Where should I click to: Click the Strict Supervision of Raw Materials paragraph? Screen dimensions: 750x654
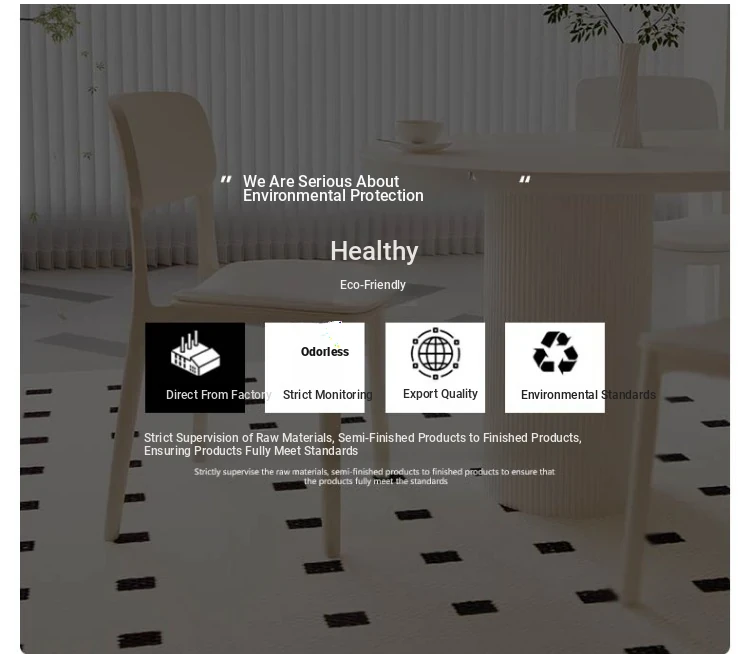tap(363, 444)
